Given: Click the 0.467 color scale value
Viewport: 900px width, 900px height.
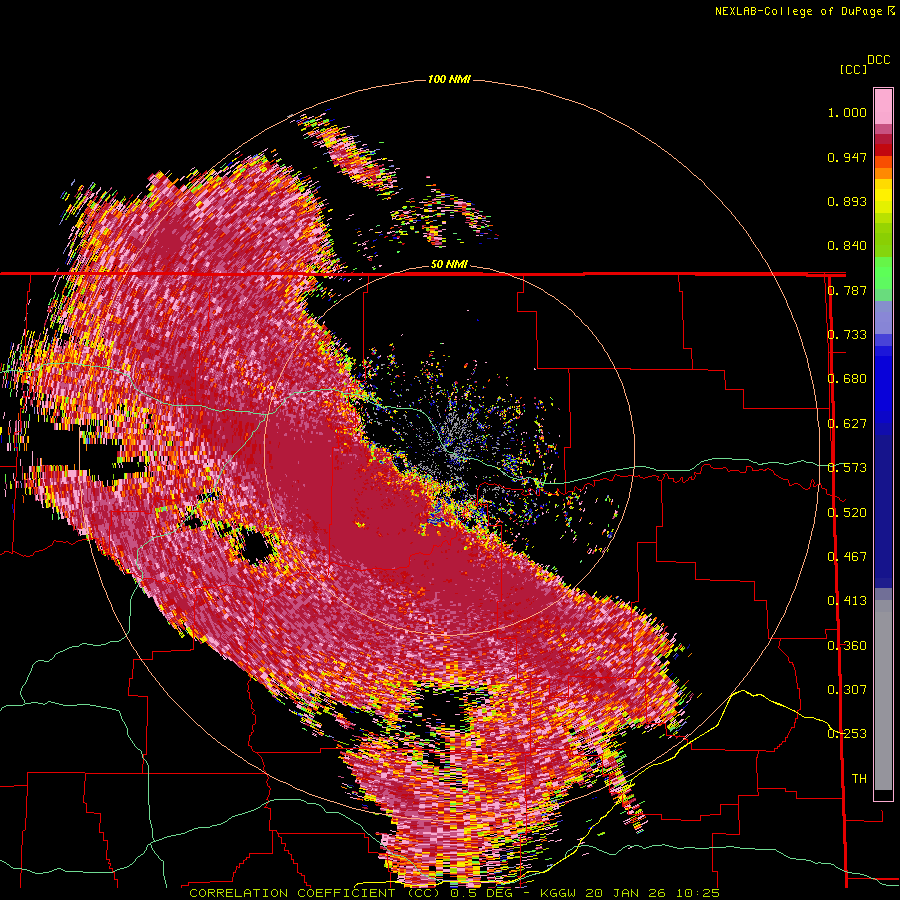Looking at the screenshot, I should point(847,556).
